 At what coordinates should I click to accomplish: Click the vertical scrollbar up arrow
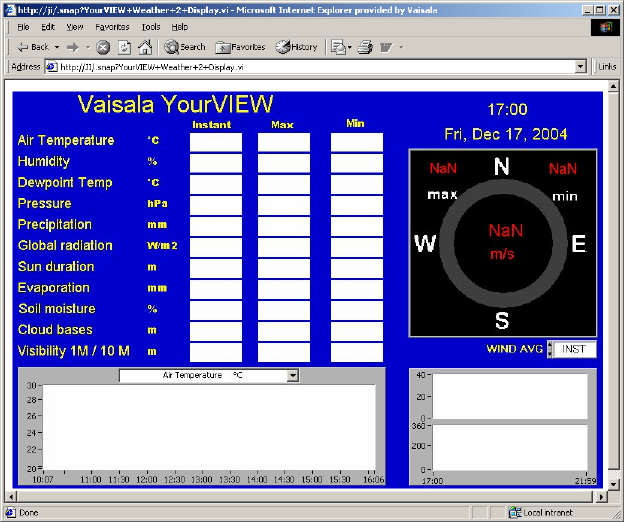pos(613,86)
